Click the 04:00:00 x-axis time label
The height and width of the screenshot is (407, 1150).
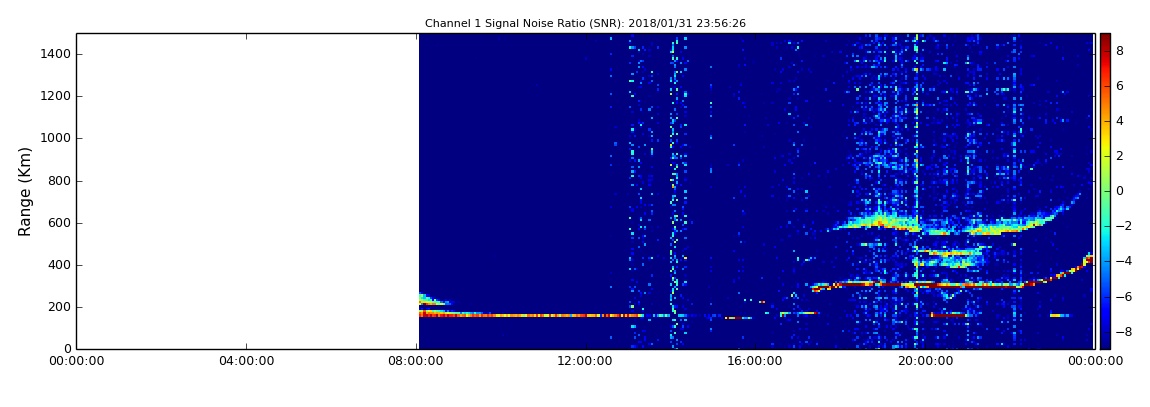coord(246,361)
